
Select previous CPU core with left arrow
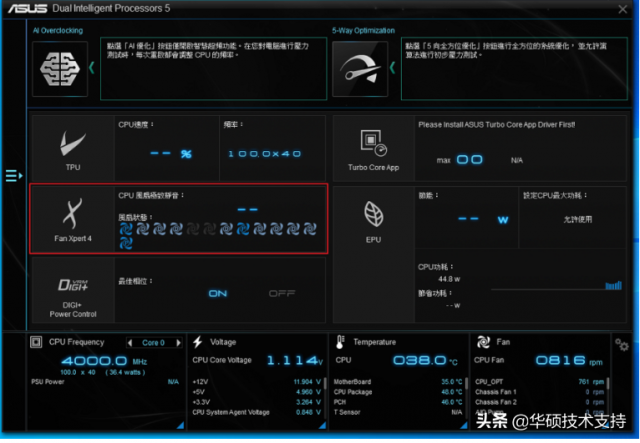point(130,343)
